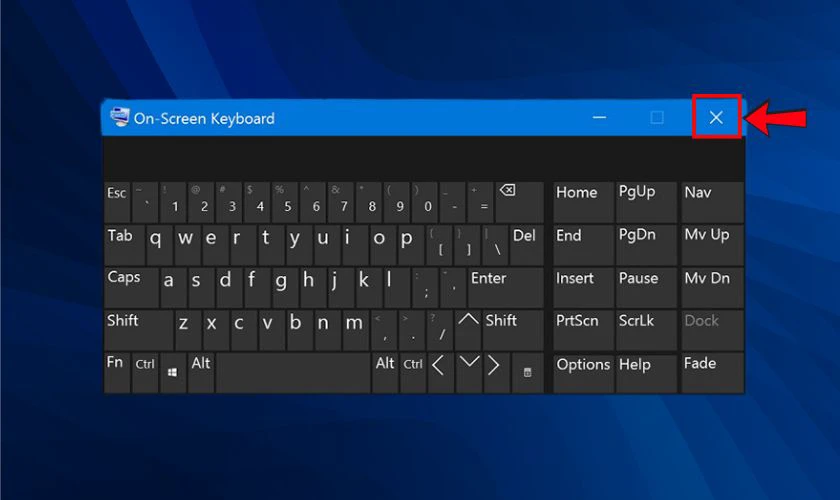
Task: Click the Nav key
Action: (x=712, y=202)
